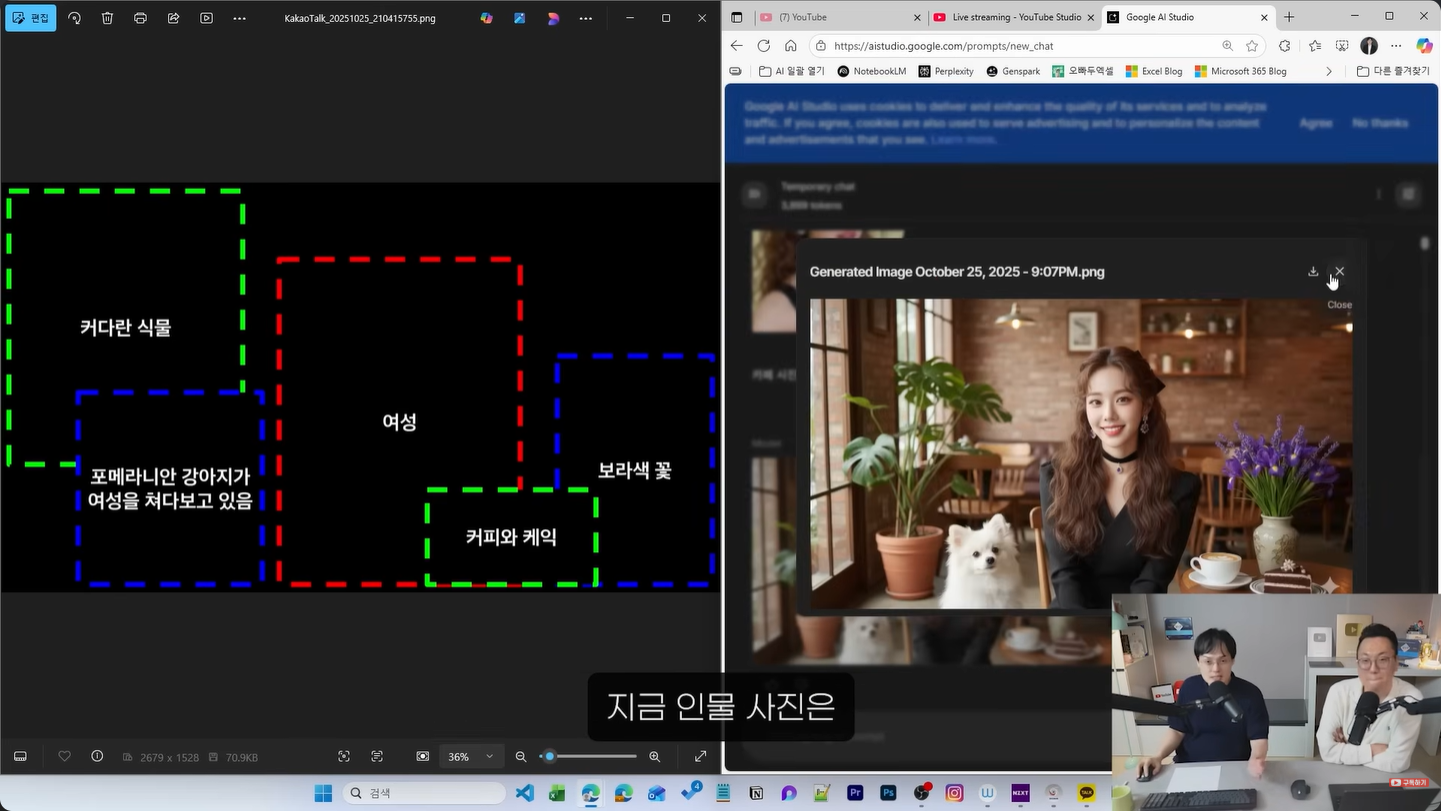The height and width of the screenshot is (811, 1441).
Task: Click the visual search icon in Photos
Action: (344, 757)
